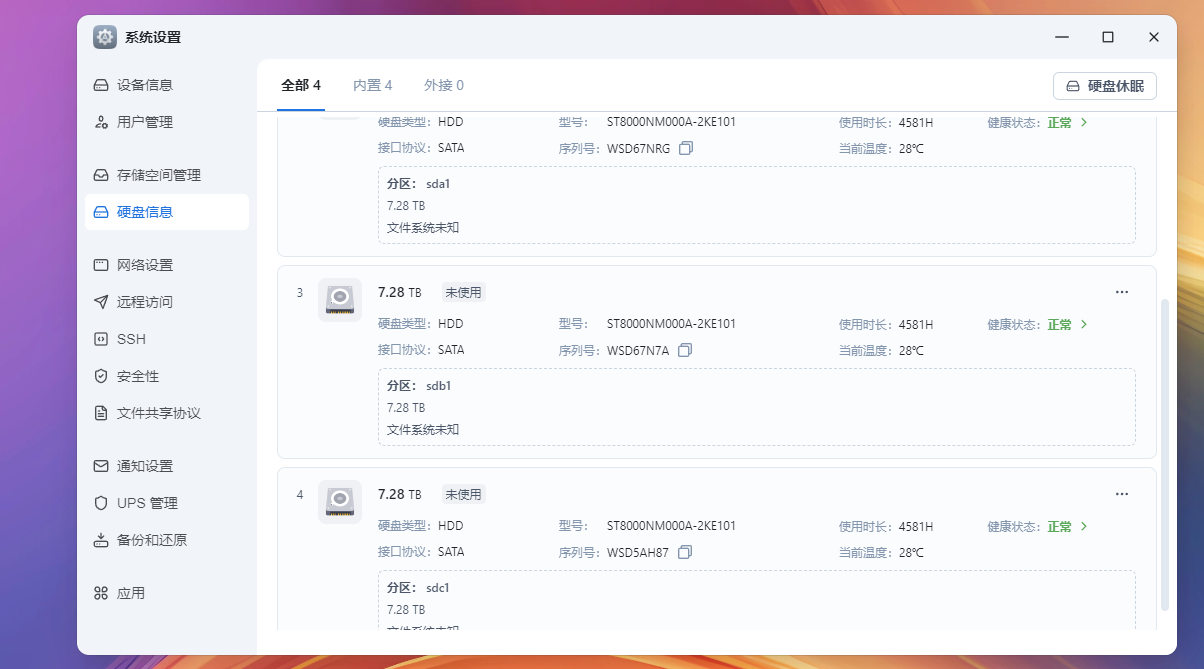Copy serial number WSD67NRG
Image resolution: width=1204 pixels, height=669 pixels.
(x=685, y=148)
